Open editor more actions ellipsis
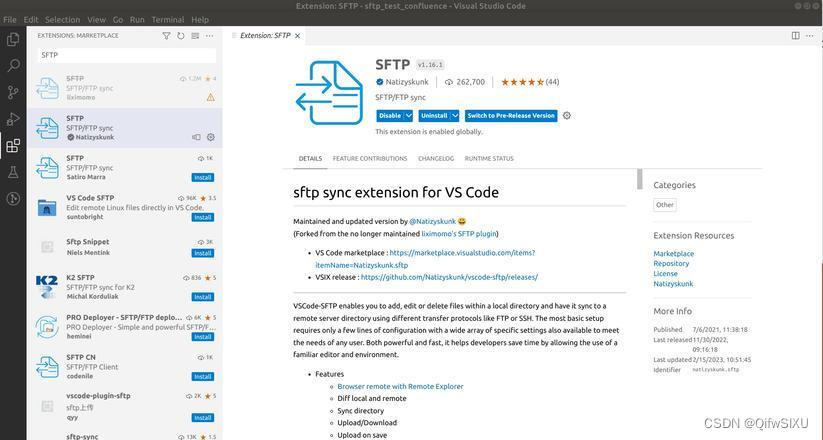823x440 pixels. [x=810, y=36]
